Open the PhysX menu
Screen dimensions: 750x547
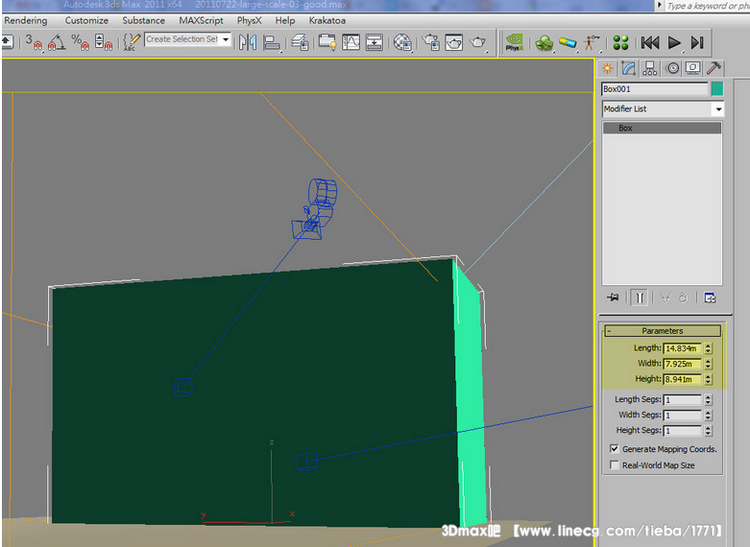pyautogui.click(x=249, y=21)
